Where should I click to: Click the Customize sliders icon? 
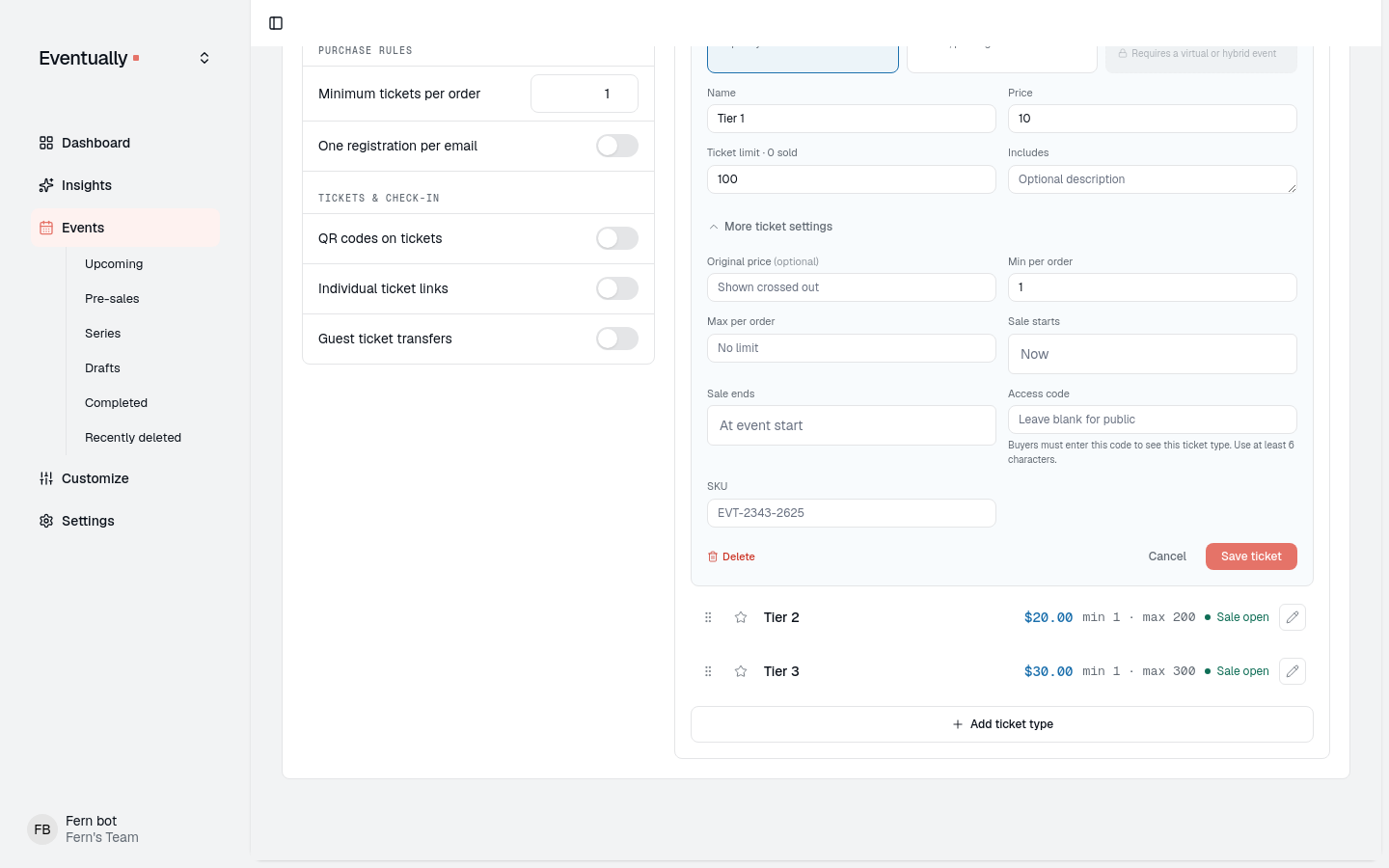pyautogui.click(x=46, y=478)
